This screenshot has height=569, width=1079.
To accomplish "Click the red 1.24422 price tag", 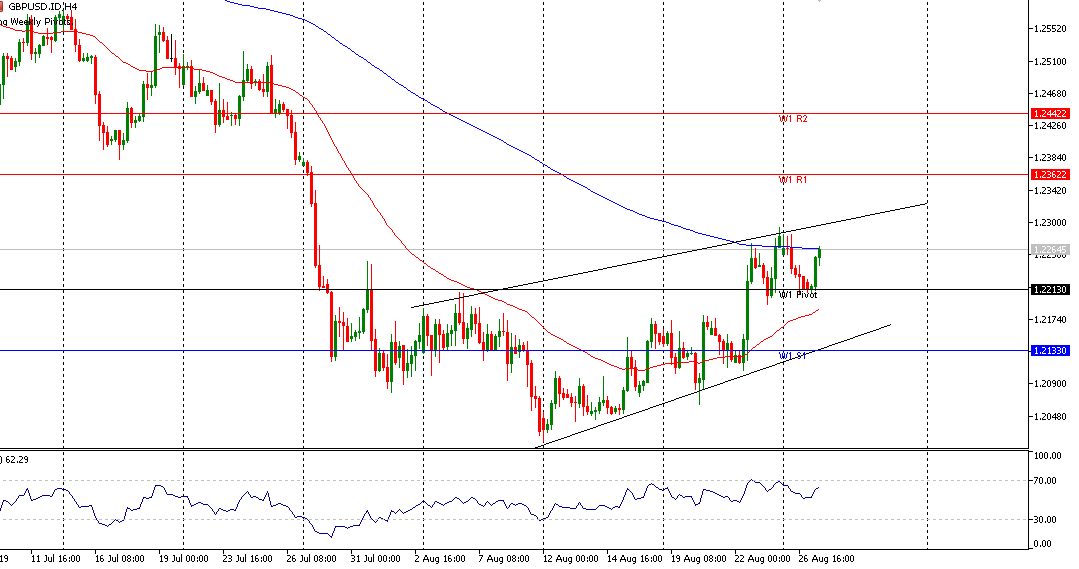I will [x=1050, y=114].
